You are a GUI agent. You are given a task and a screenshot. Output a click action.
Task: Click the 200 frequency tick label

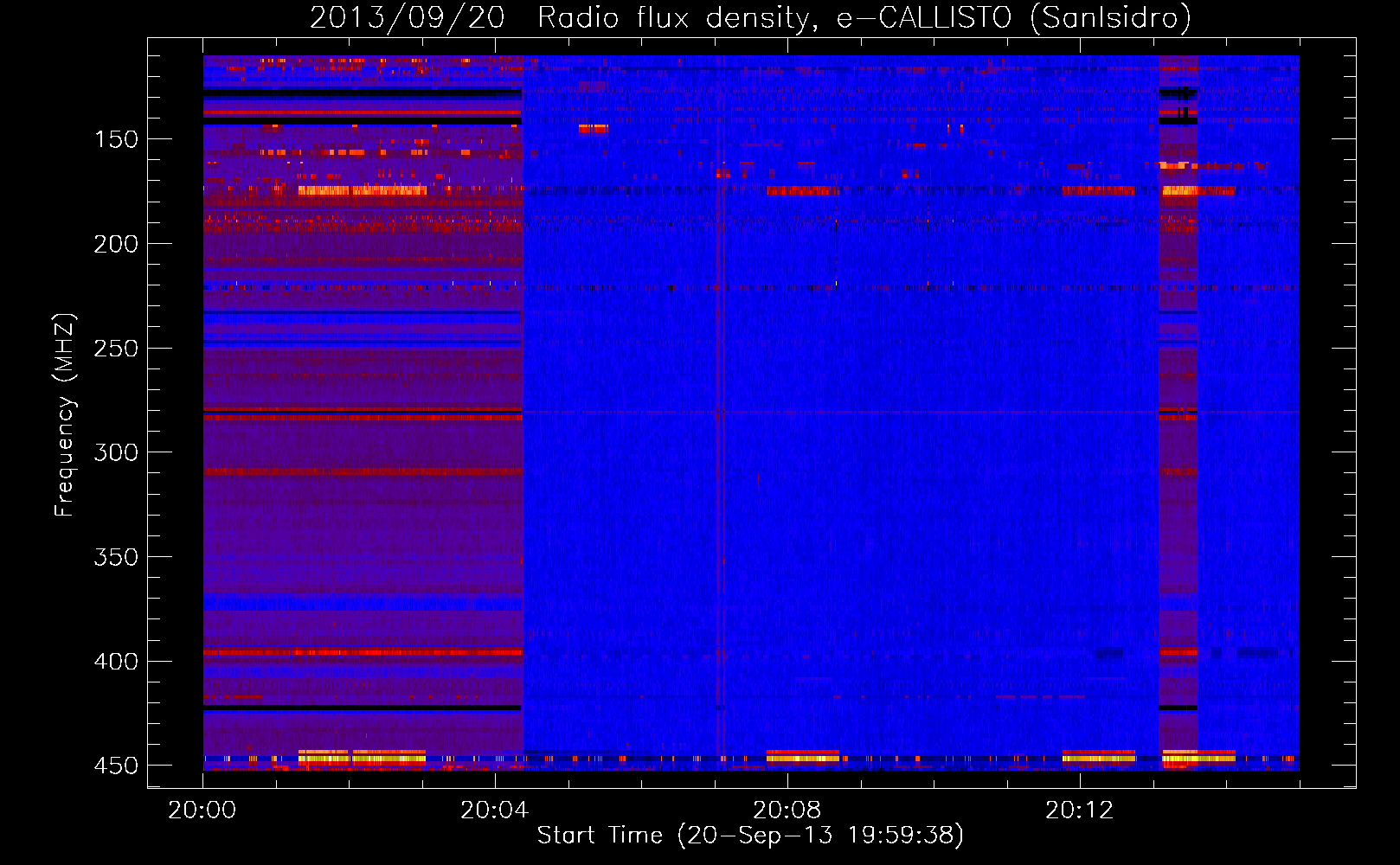click(x=116, y=244)
